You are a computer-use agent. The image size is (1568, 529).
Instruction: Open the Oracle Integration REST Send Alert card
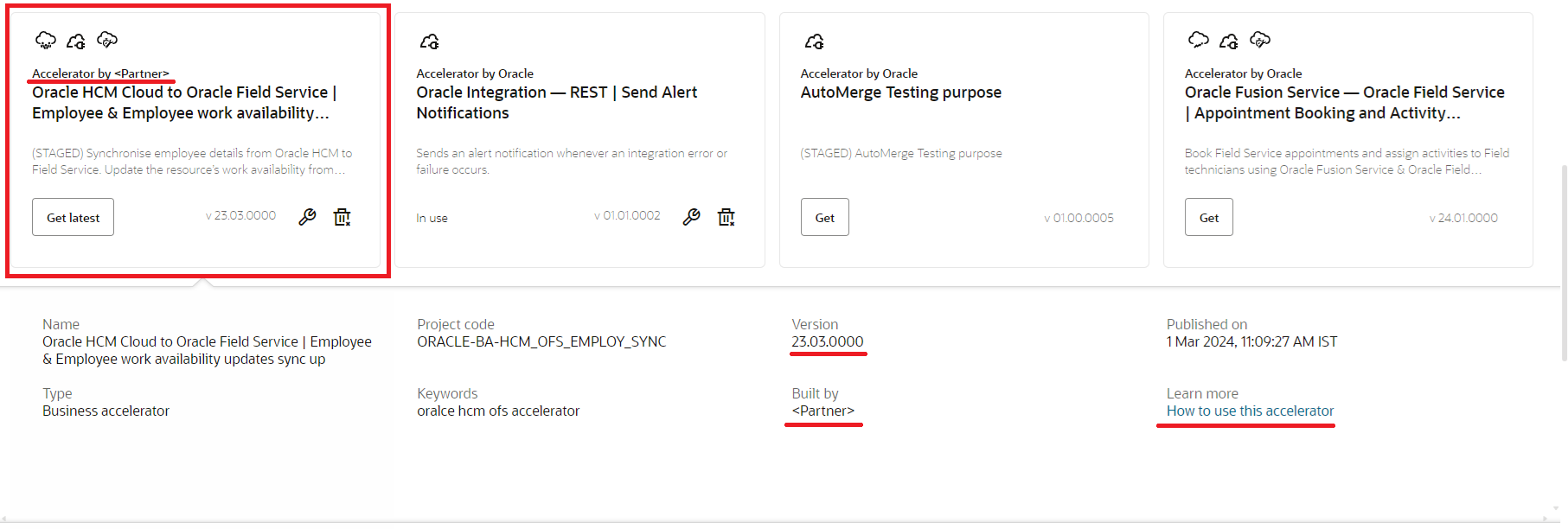(556, 103)
